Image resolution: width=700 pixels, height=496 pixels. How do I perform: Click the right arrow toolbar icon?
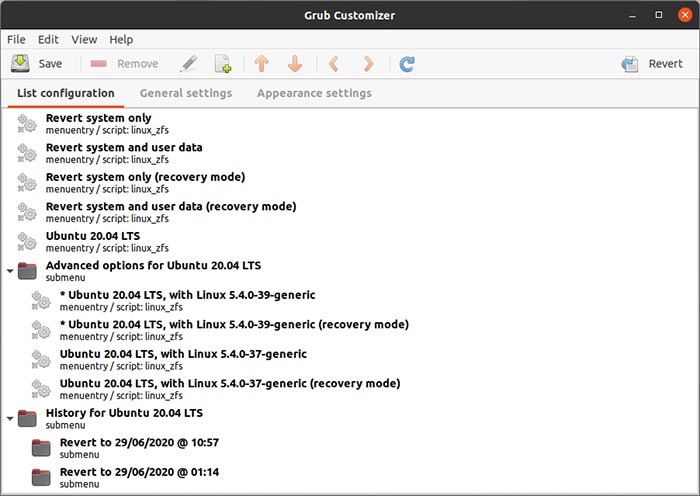click(x=368, y=64)
